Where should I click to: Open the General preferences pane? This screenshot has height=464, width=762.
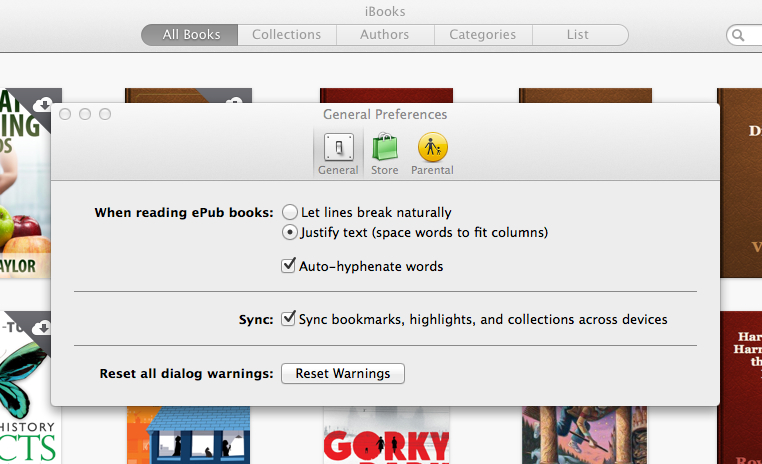pyautogui.click(x=338, y=154)
